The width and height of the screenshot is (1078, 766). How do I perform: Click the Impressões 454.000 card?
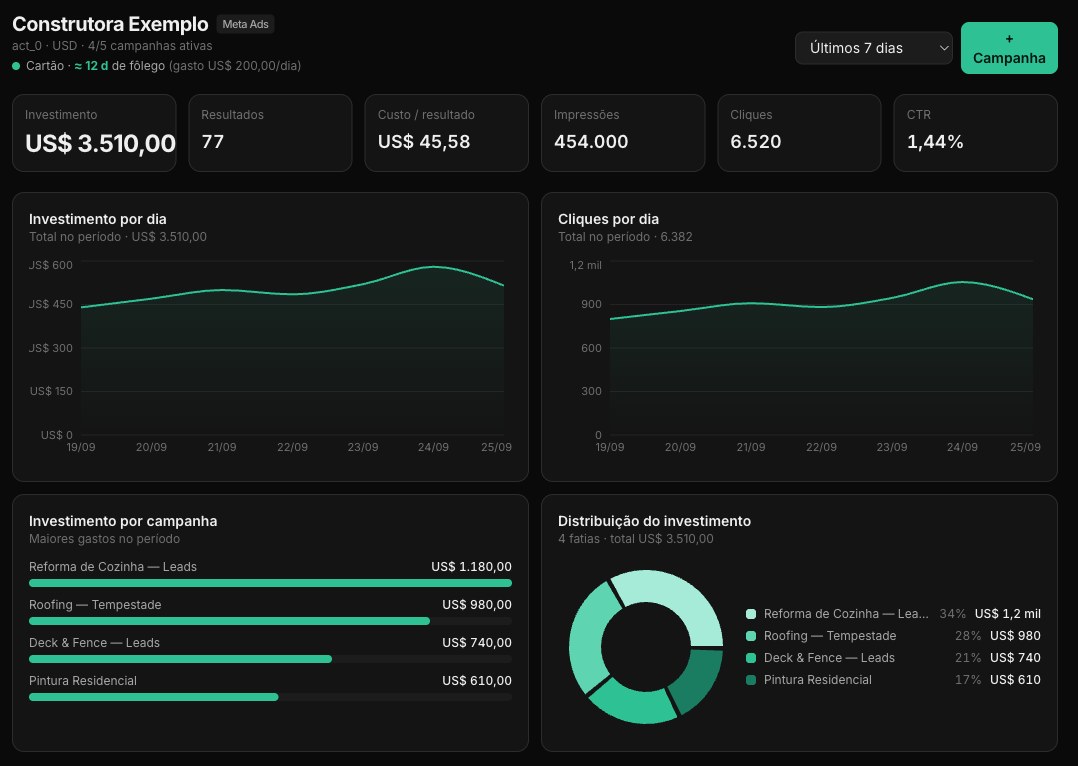click(623, 133)
